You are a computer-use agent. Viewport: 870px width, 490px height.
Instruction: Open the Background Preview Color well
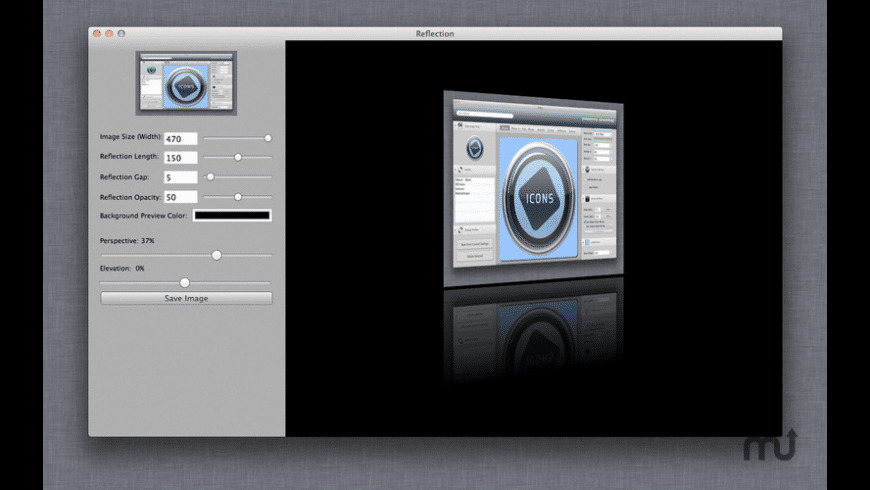tap(232, 215)
